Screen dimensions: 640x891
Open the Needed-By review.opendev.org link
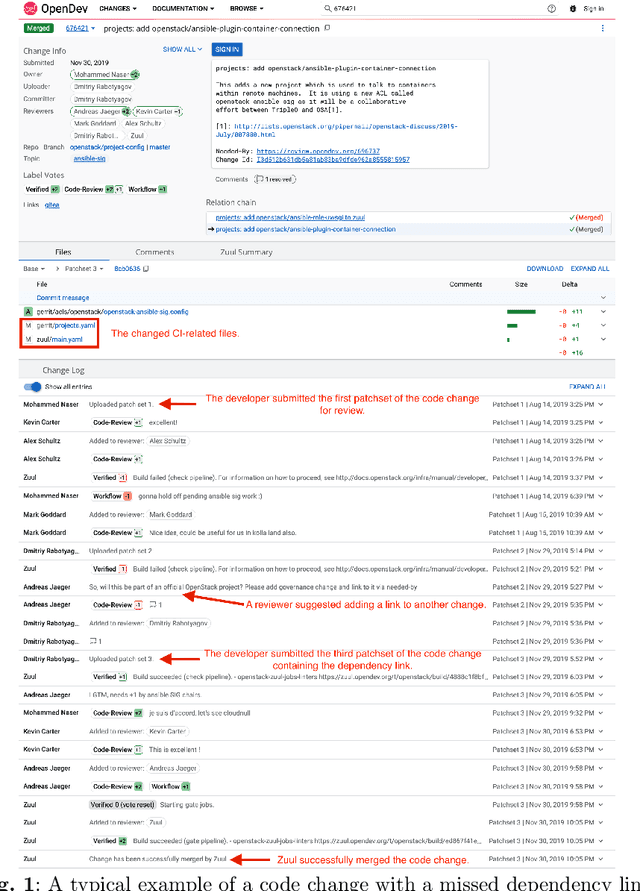318,151
